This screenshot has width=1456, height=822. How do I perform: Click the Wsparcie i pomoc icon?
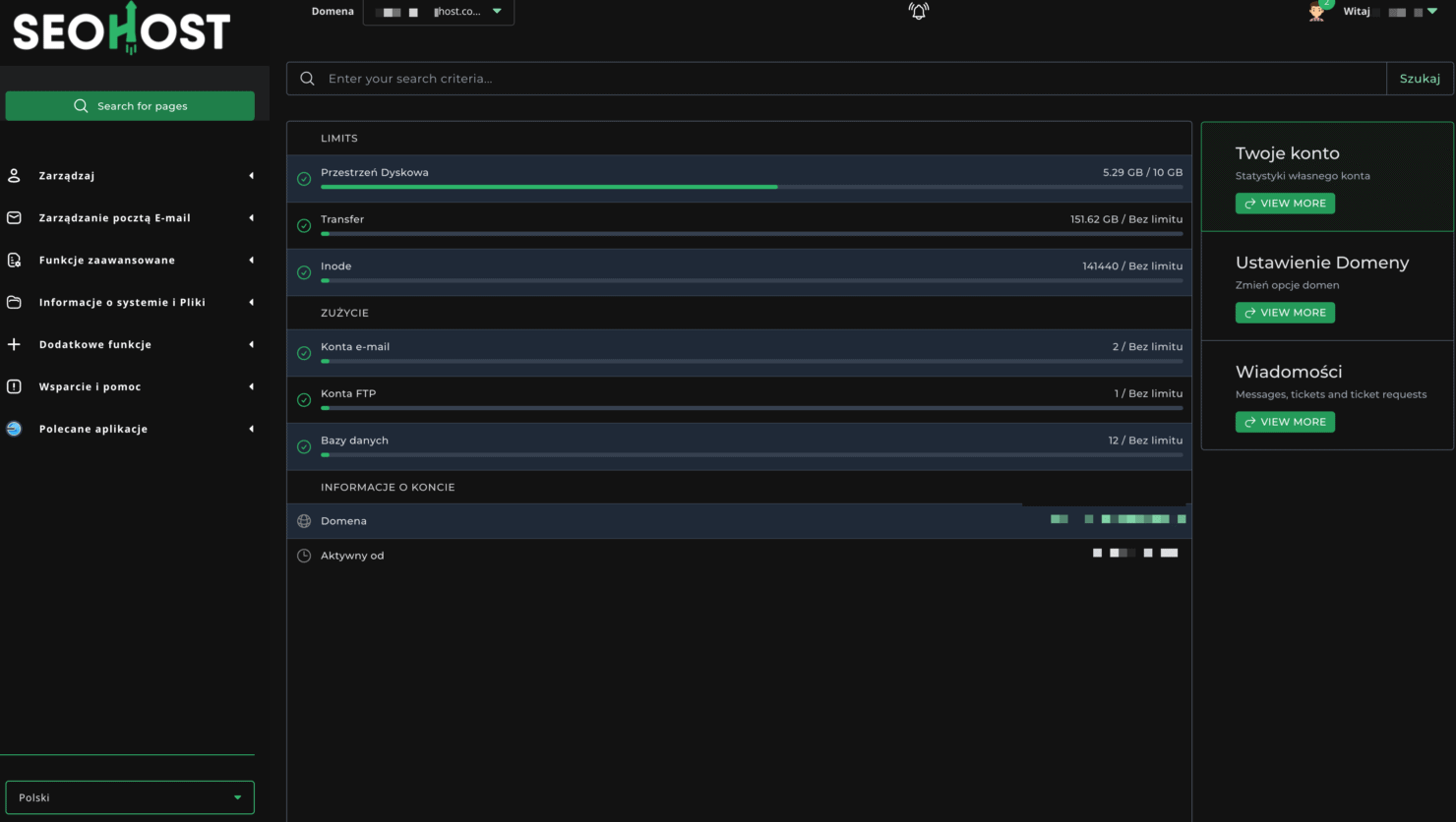[x=14, y=387]
